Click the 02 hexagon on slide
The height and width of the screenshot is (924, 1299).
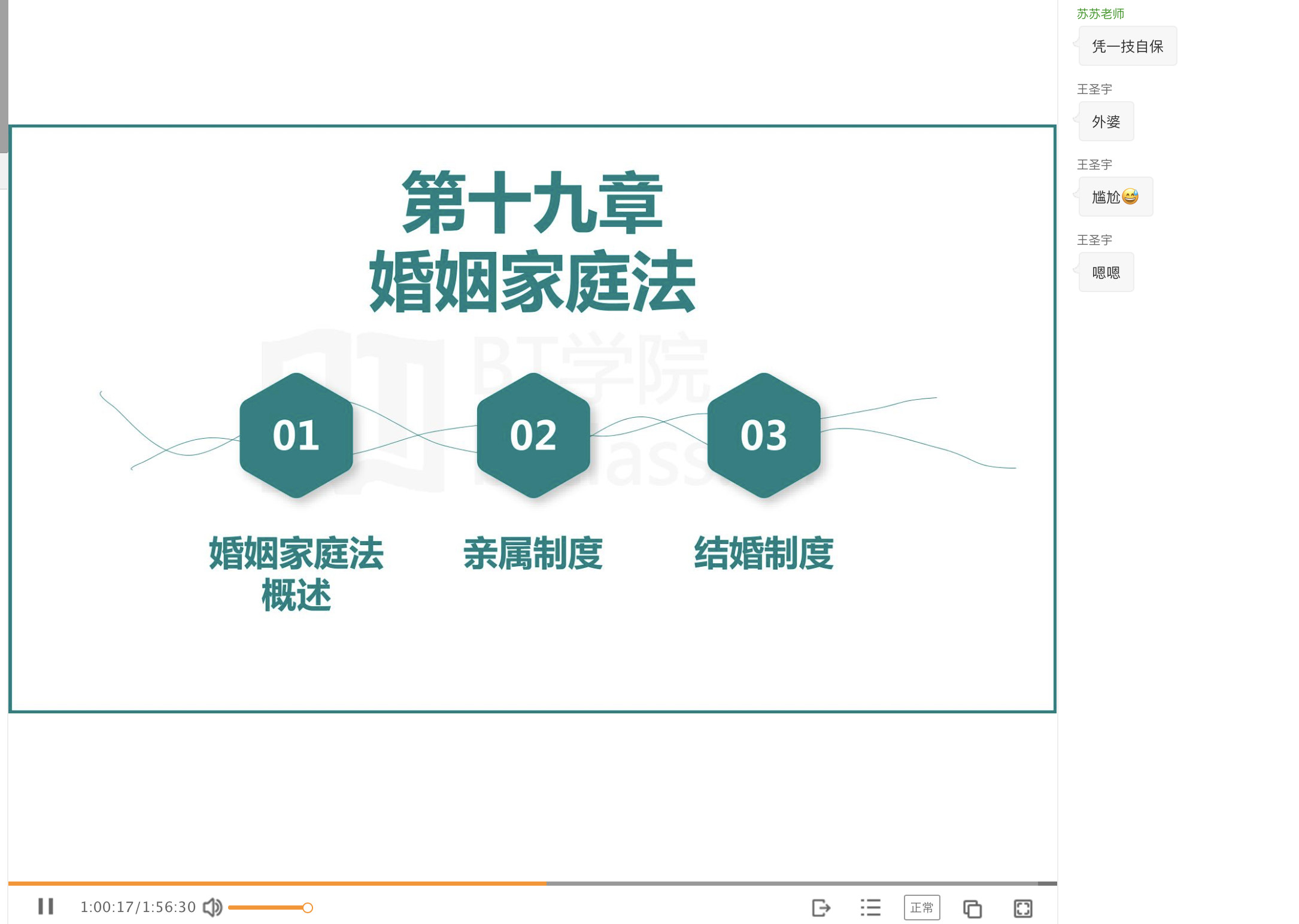click(533, 435)
